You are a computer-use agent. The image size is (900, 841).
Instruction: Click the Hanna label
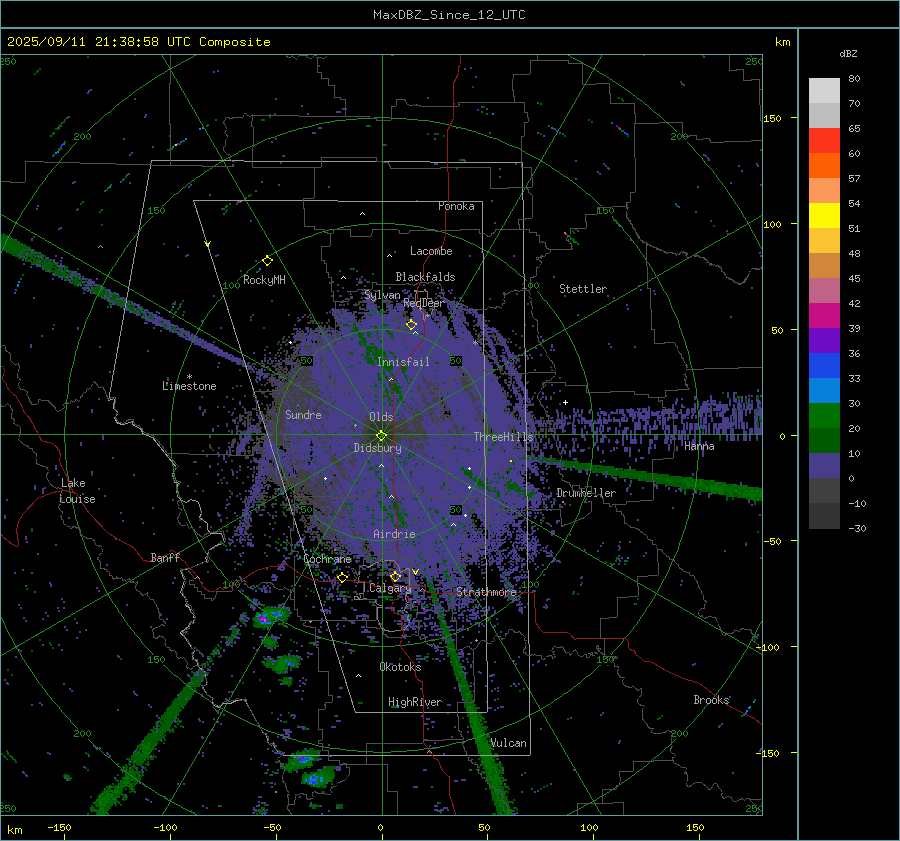pyautogui.click(x=699, y=447)
